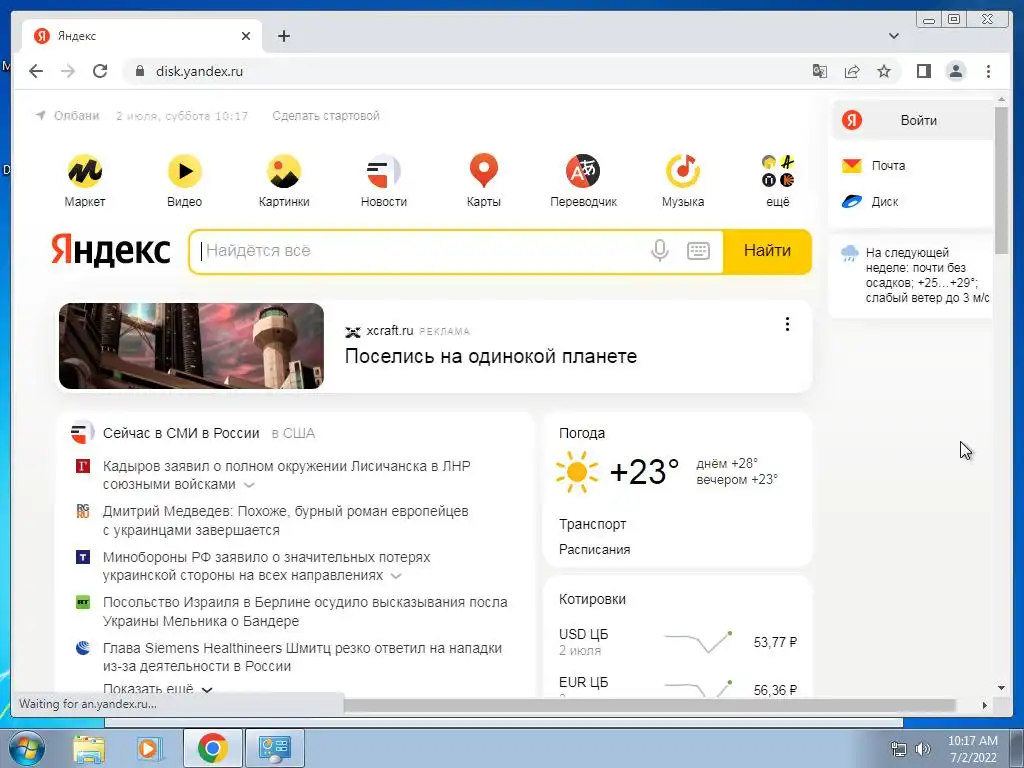Open the tab search dropdown arrow
The width and height of the screenshot is (1024, 768).
[894, 36]
